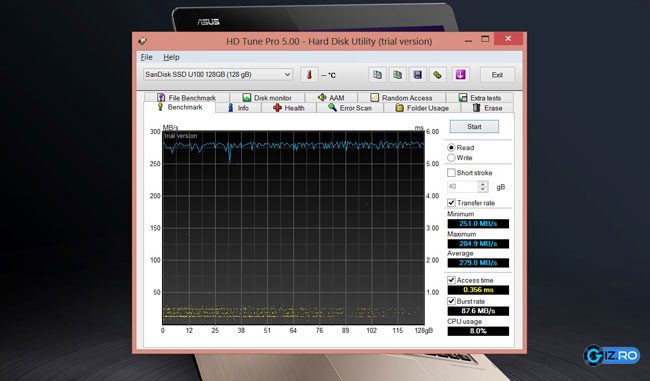Click the Maximum 284.9 MB/s value

tap(478, 243)
